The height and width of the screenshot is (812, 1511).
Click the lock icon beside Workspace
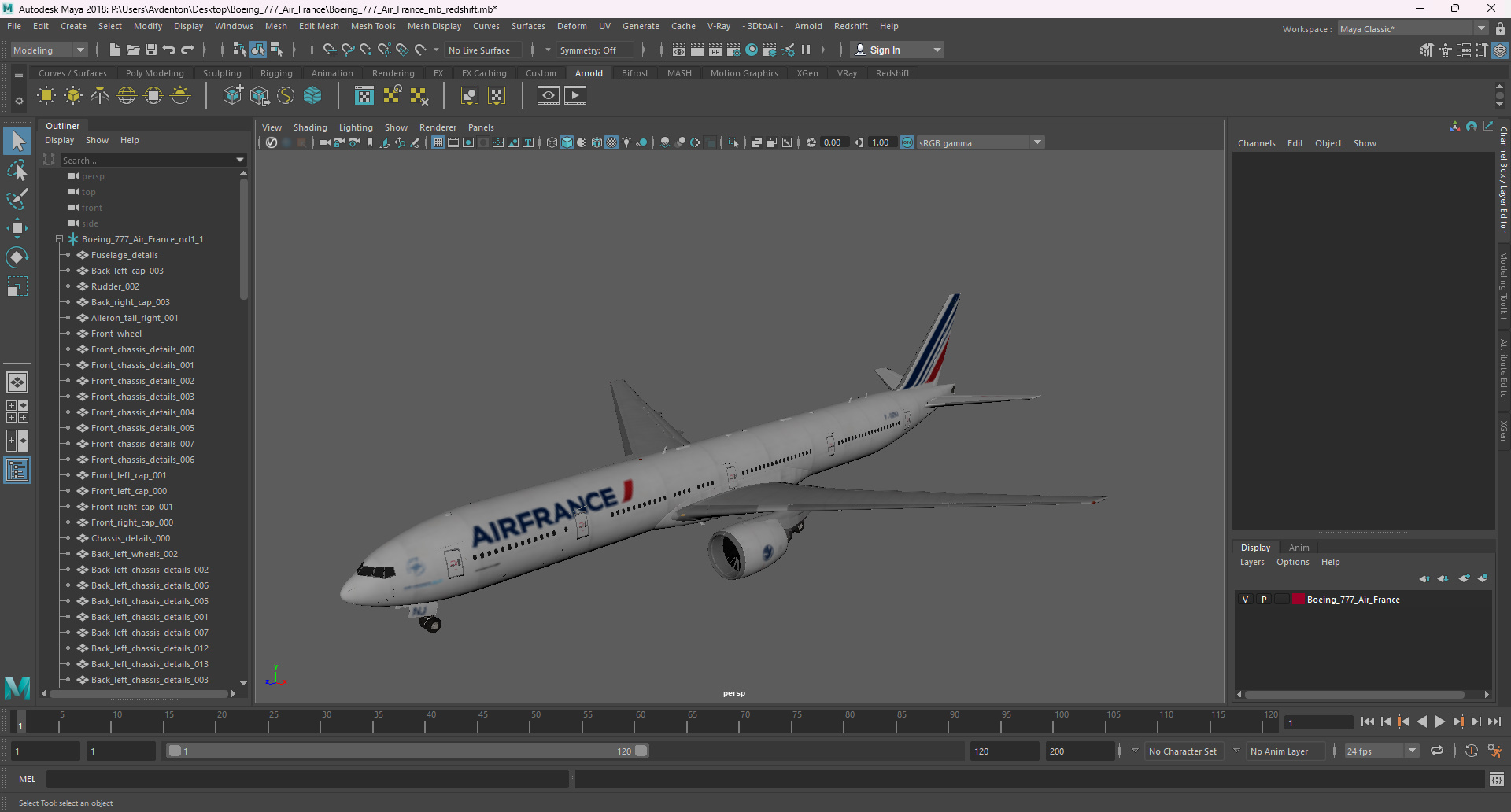1500,29
